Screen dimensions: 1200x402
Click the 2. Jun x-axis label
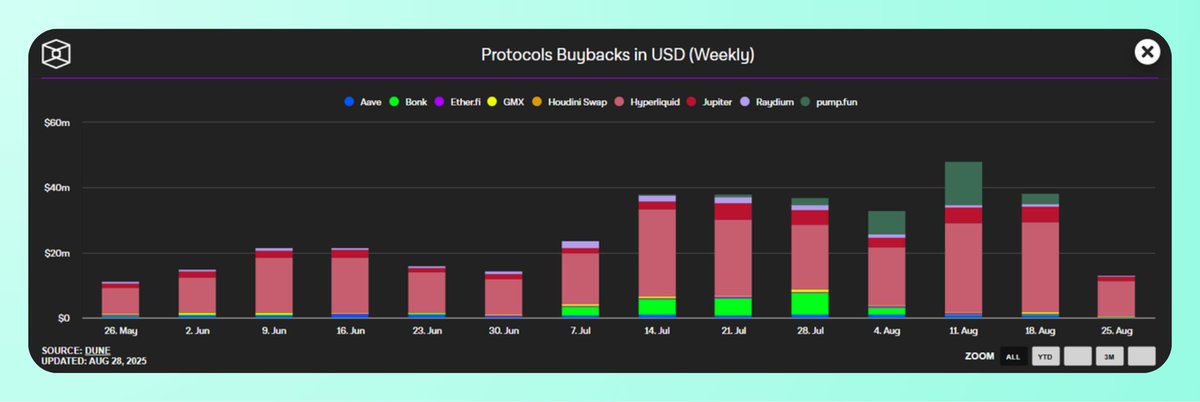[x=197, y=332]
